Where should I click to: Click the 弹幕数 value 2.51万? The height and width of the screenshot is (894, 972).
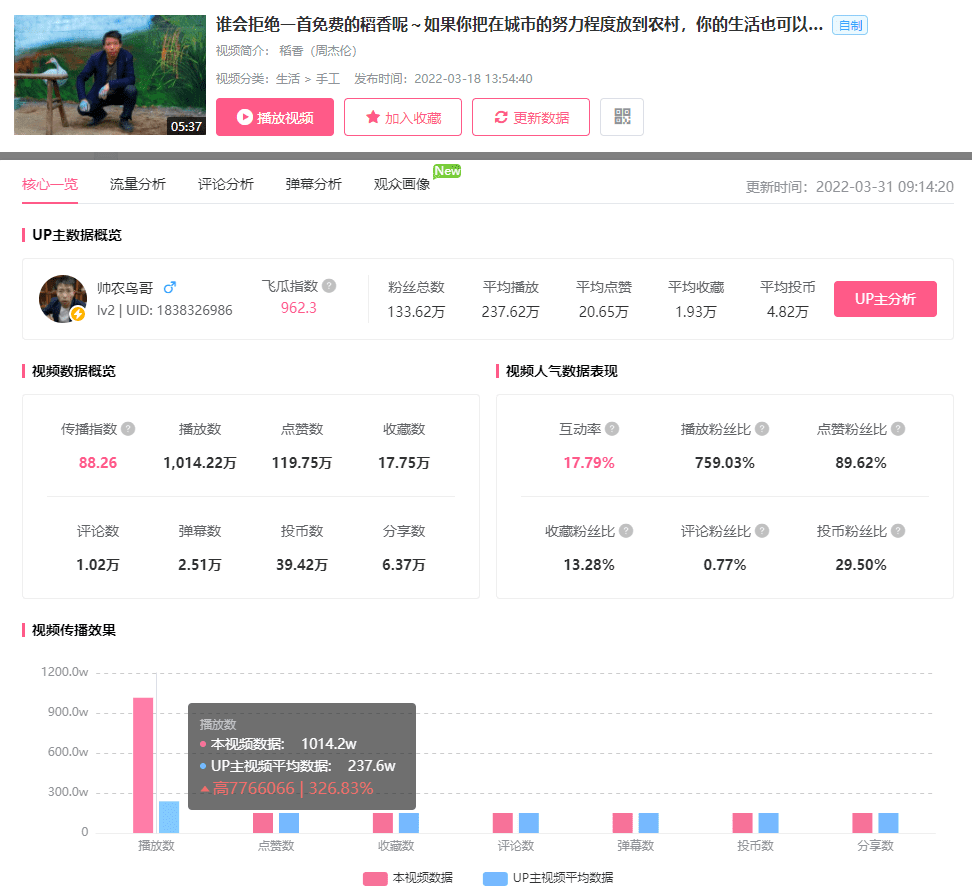pos(200,565)
